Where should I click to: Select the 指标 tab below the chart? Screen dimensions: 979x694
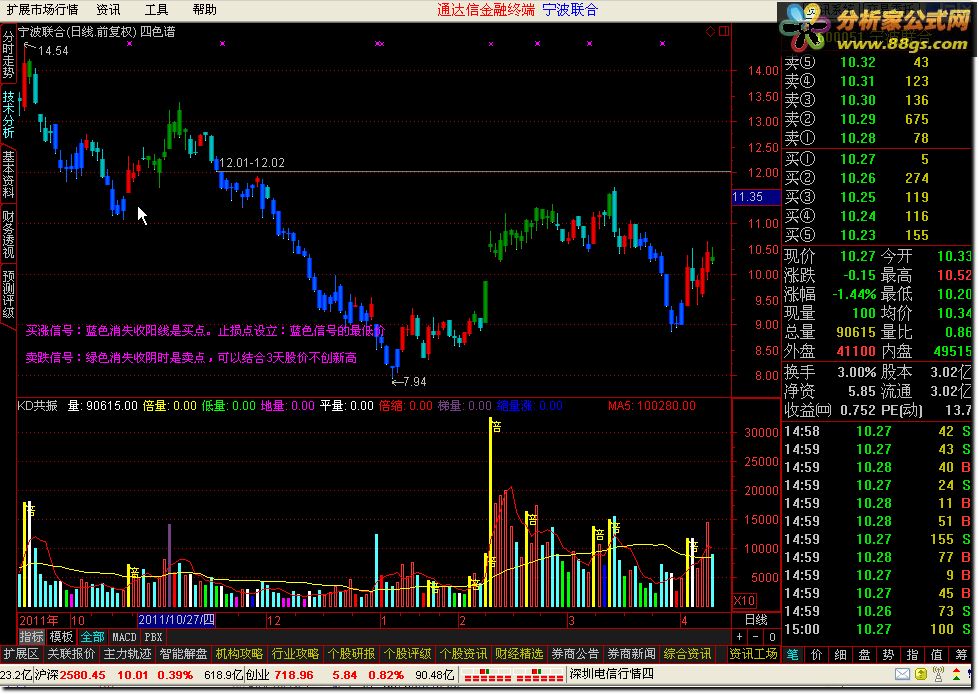pos(31,637)
